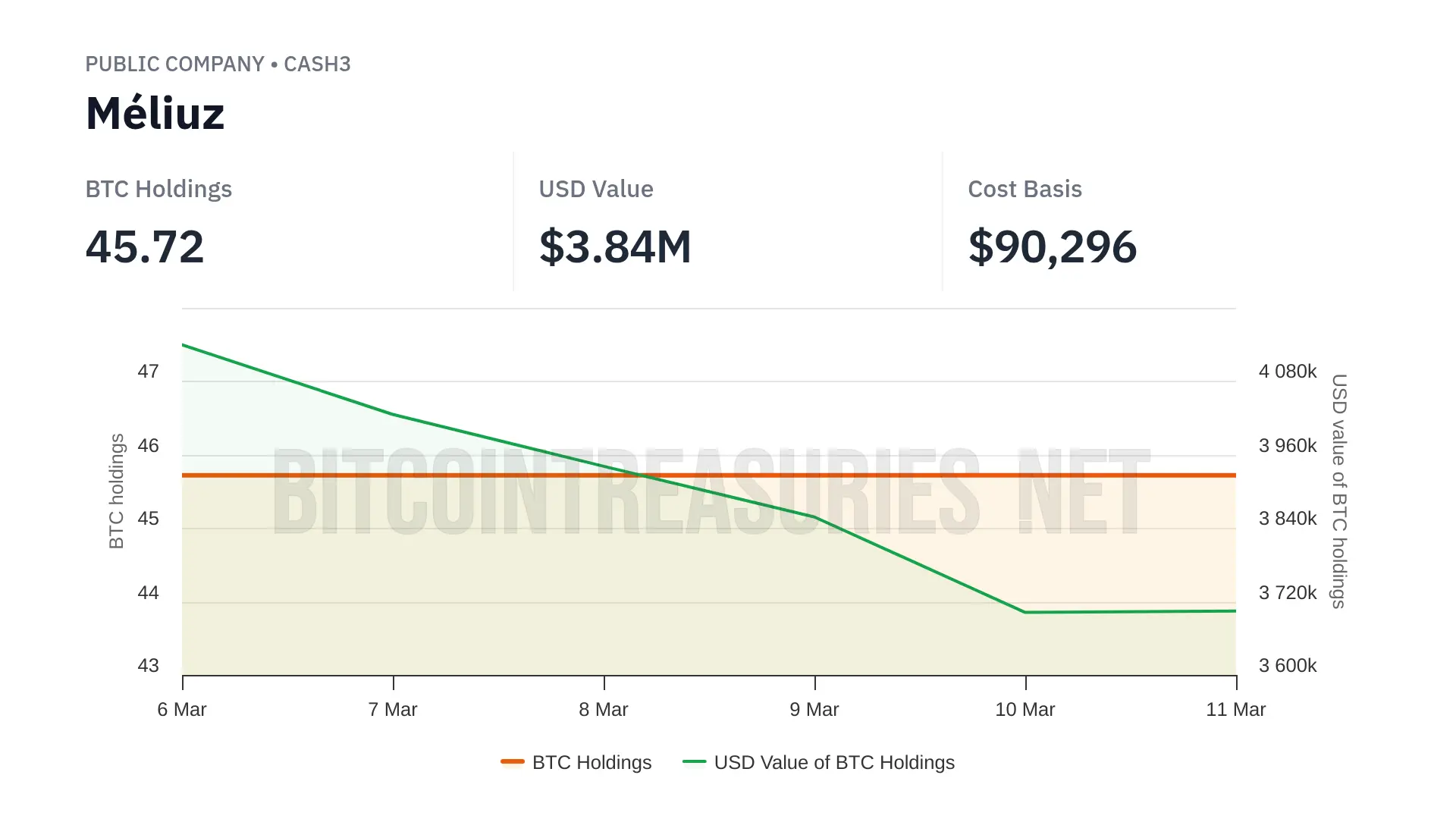1456x819 pixels.
Task: Click the 8 Mar x-axis label
Action: [x=604, y=710]
